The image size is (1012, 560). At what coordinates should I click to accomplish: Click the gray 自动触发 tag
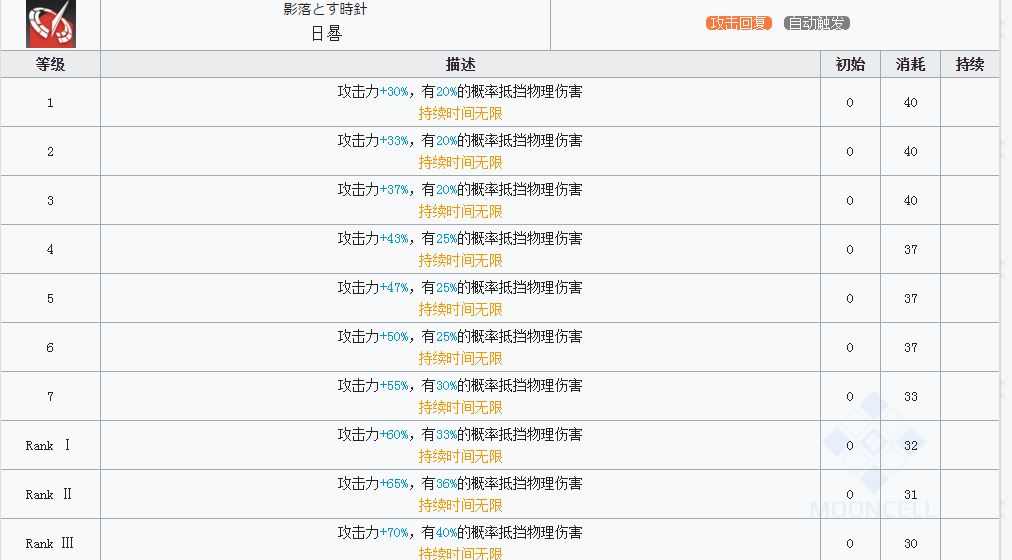[817, 23]
